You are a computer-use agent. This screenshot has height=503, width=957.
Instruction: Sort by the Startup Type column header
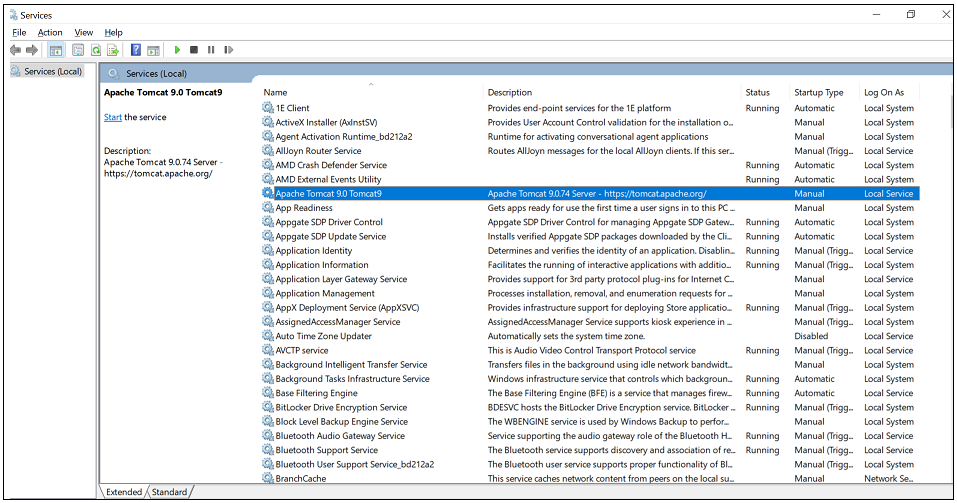coord(820,92)
